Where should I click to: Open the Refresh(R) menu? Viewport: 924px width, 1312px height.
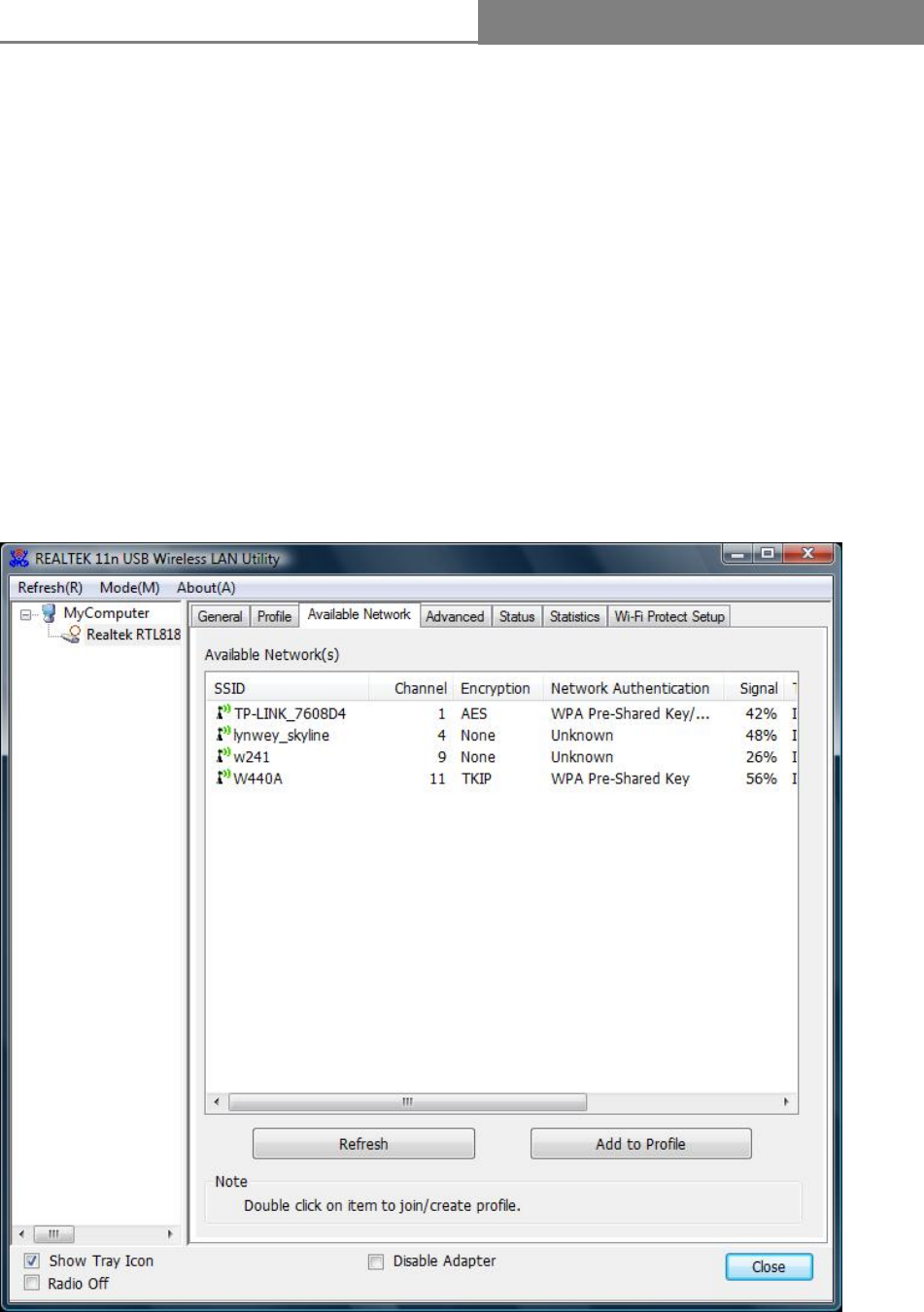pyautogui.click(x=51, y=588)
